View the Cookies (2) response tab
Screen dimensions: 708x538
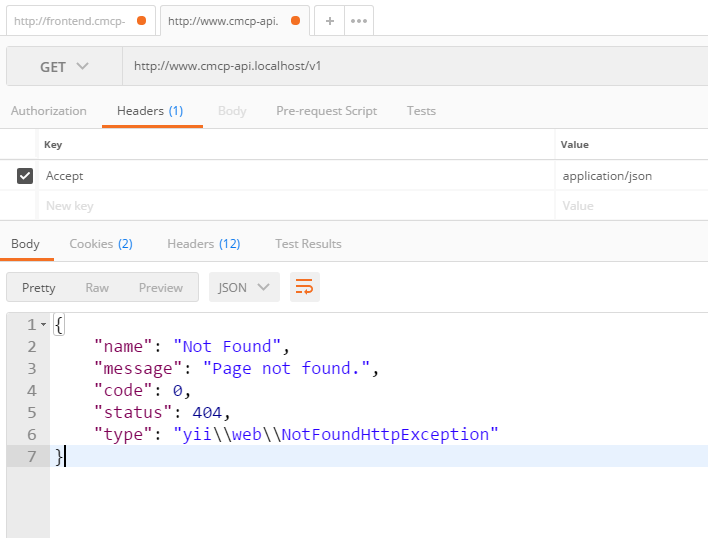101,244
